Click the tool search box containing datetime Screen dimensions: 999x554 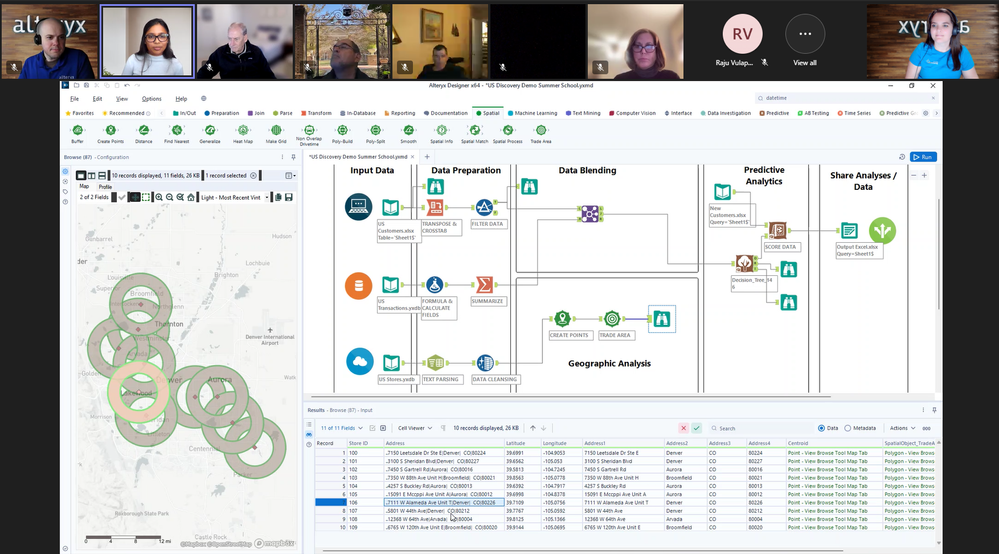[847, 98]
